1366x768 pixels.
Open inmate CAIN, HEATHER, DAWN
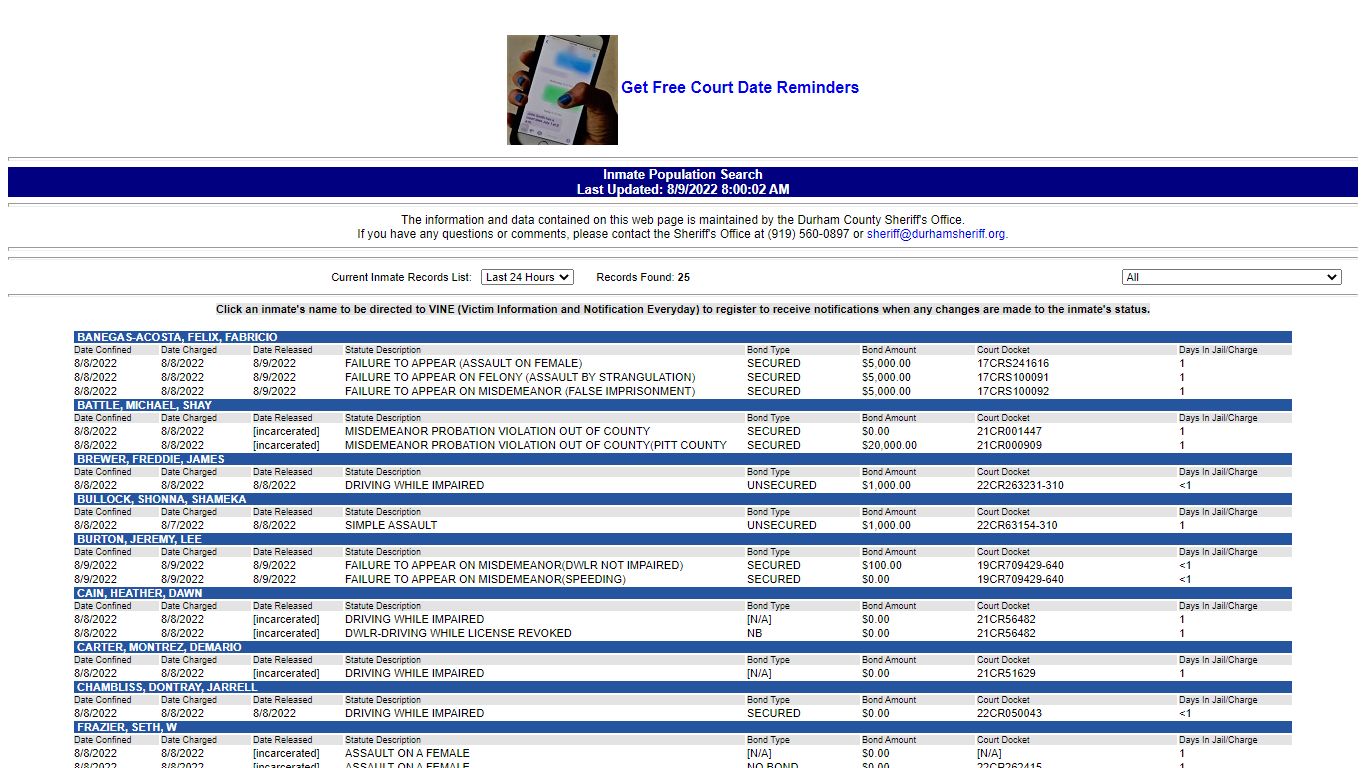pos(139,593)
